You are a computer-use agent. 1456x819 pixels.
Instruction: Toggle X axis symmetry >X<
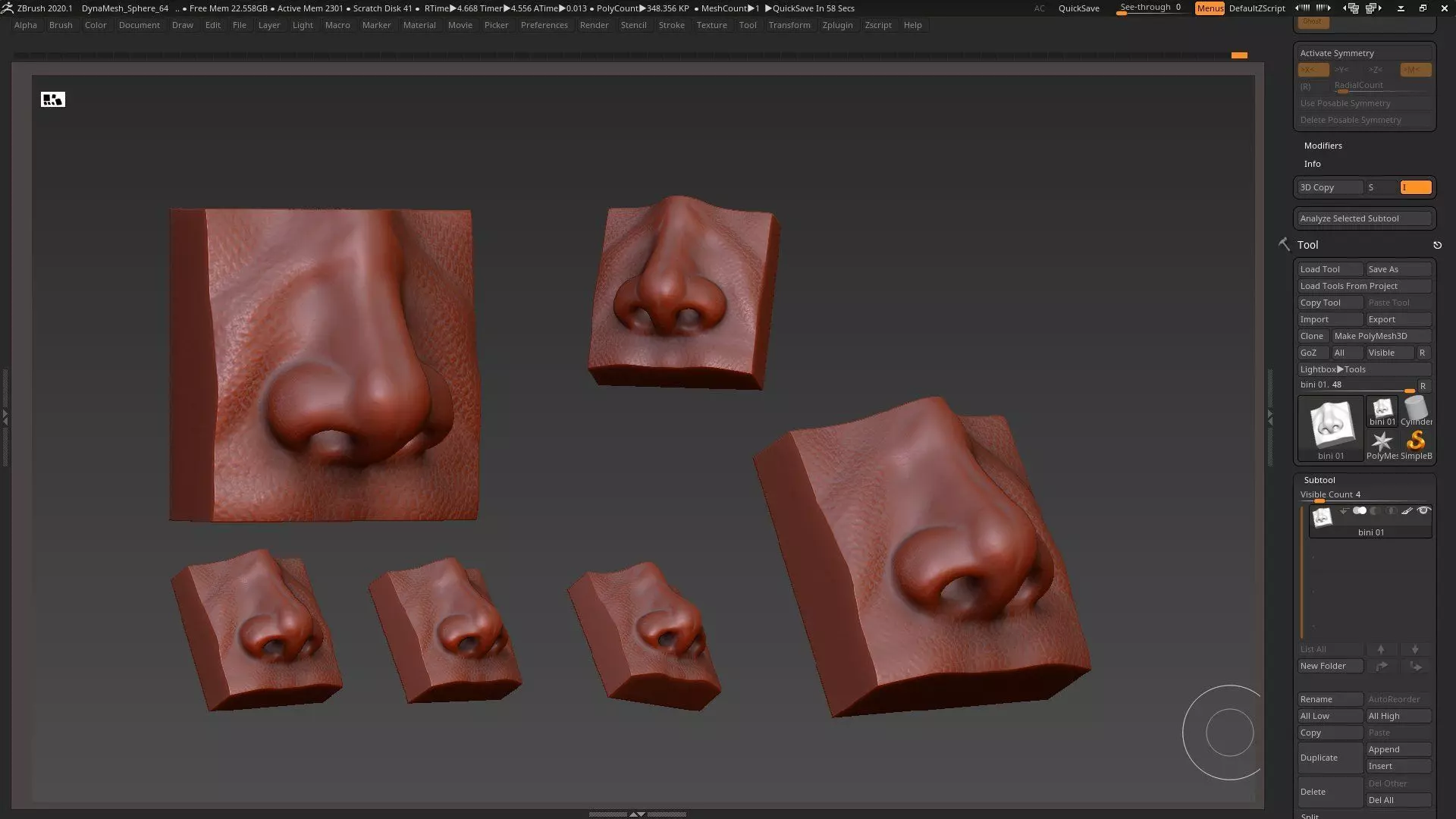coord(1313,70)
